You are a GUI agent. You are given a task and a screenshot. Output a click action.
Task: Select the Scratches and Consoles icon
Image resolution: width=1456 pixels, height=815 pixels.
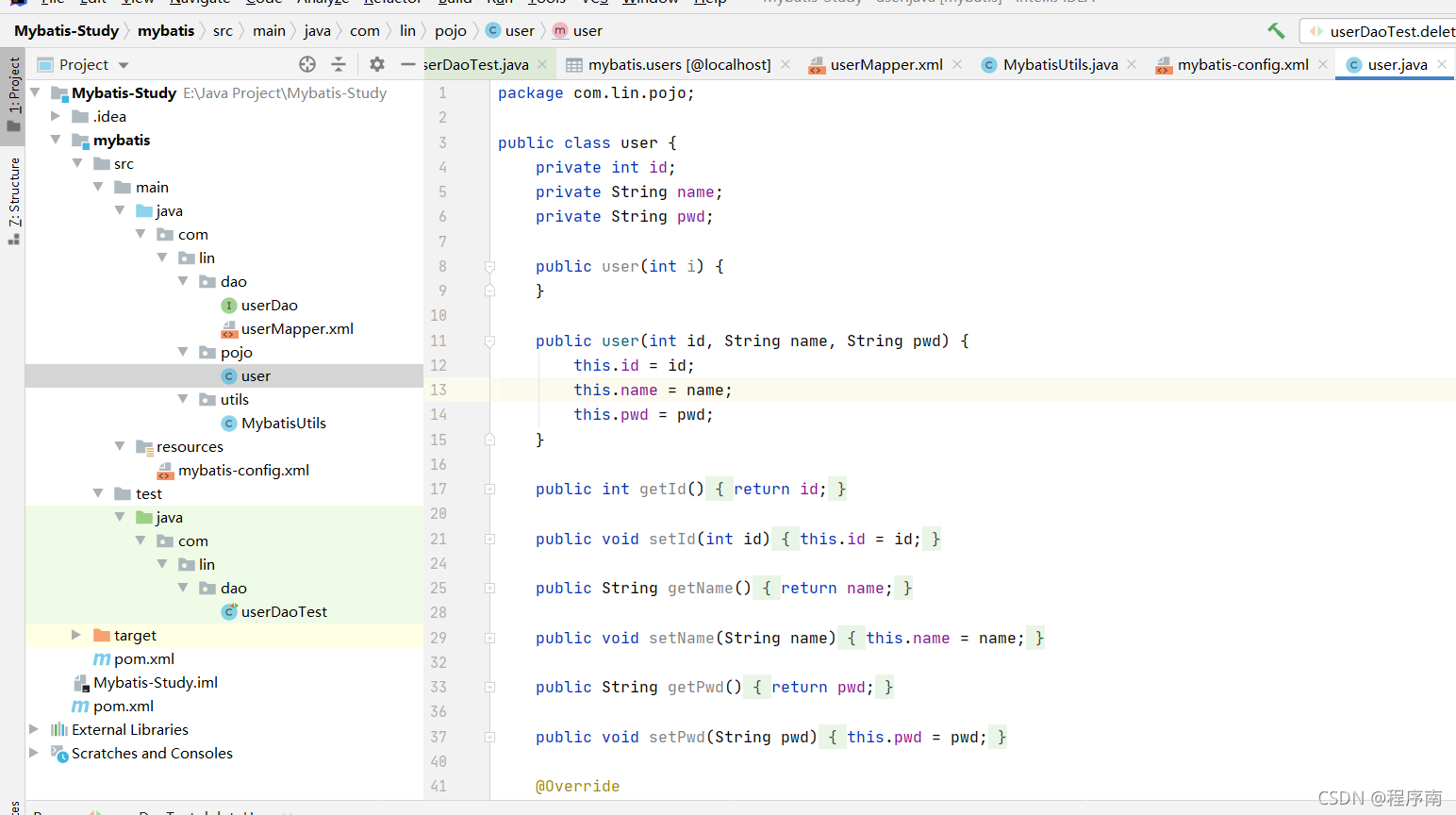(x=59, y=754)
